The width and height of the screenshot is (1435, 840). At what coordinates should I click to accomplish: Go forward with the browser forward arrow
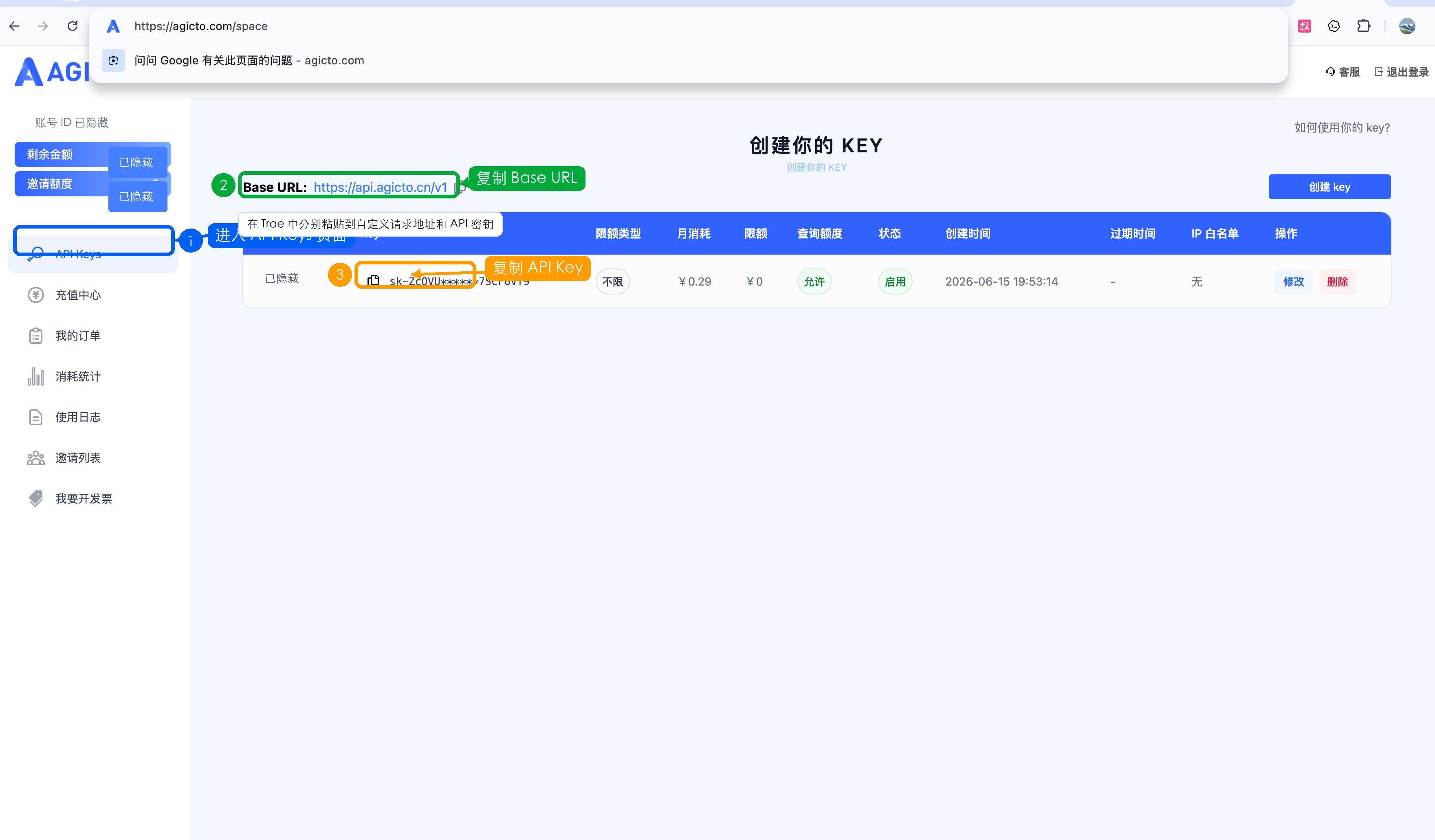click(x=43, y=26)
